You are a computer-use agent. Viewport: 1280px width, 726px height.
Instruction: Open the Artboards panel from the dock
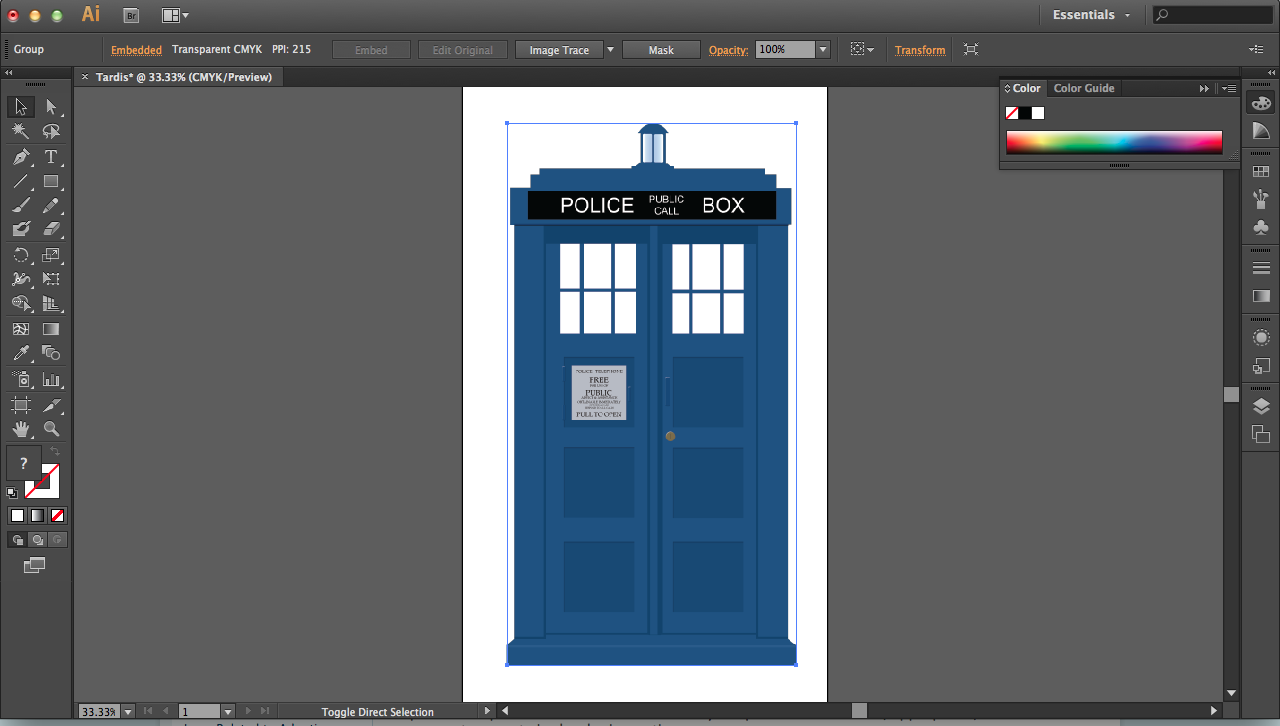click(x=1261, y=434)
